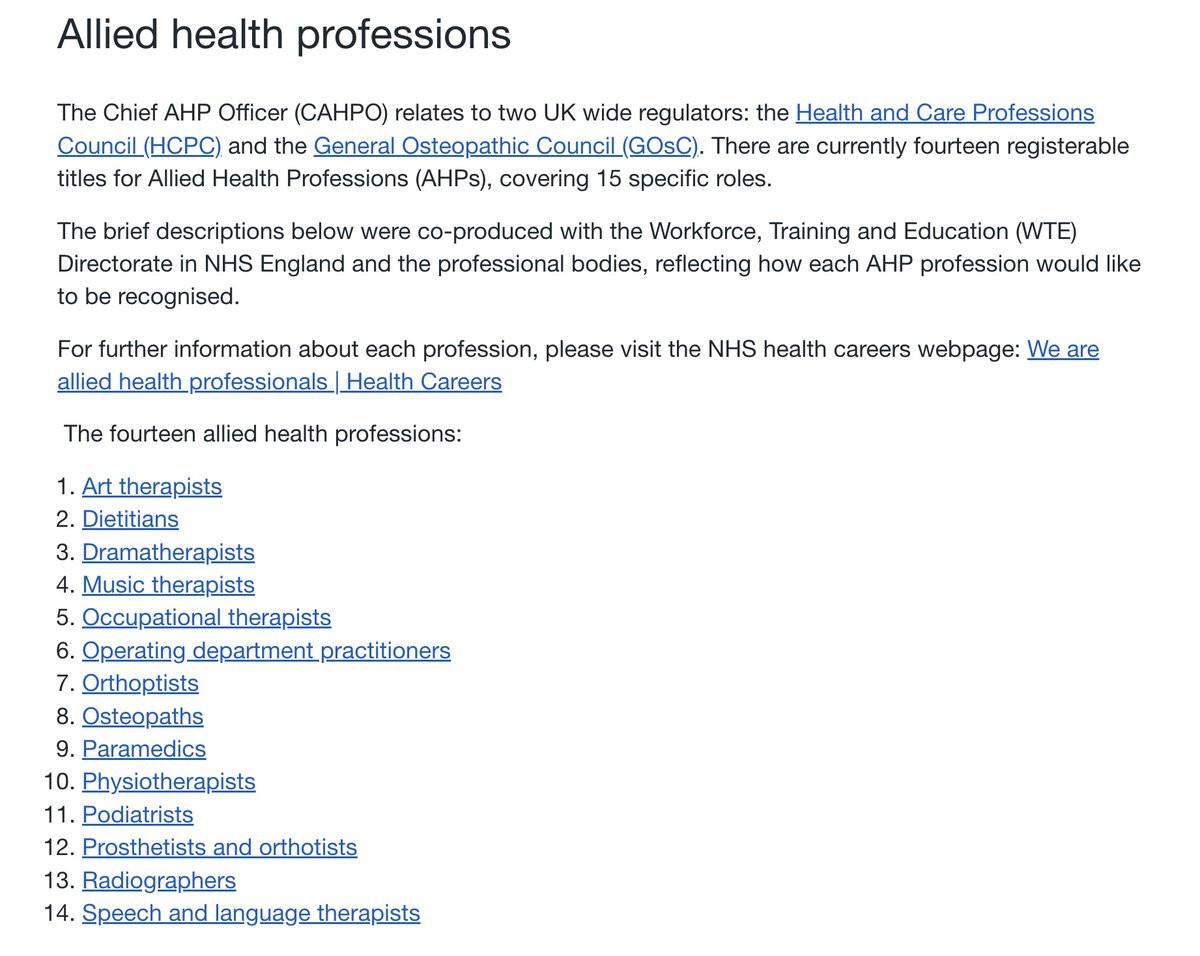1200x956 pixels.
Task: Select the Occupational therapists link
Action: (206, 618)
